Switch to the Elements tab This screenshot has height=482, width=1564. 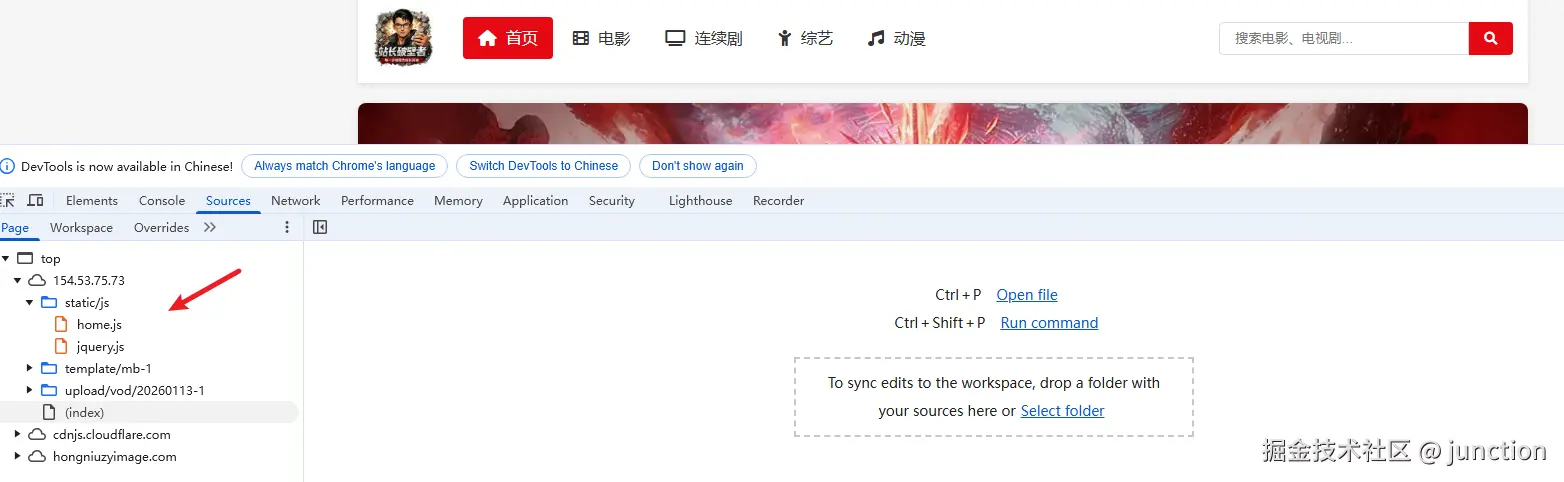click(x=92, y=200)
